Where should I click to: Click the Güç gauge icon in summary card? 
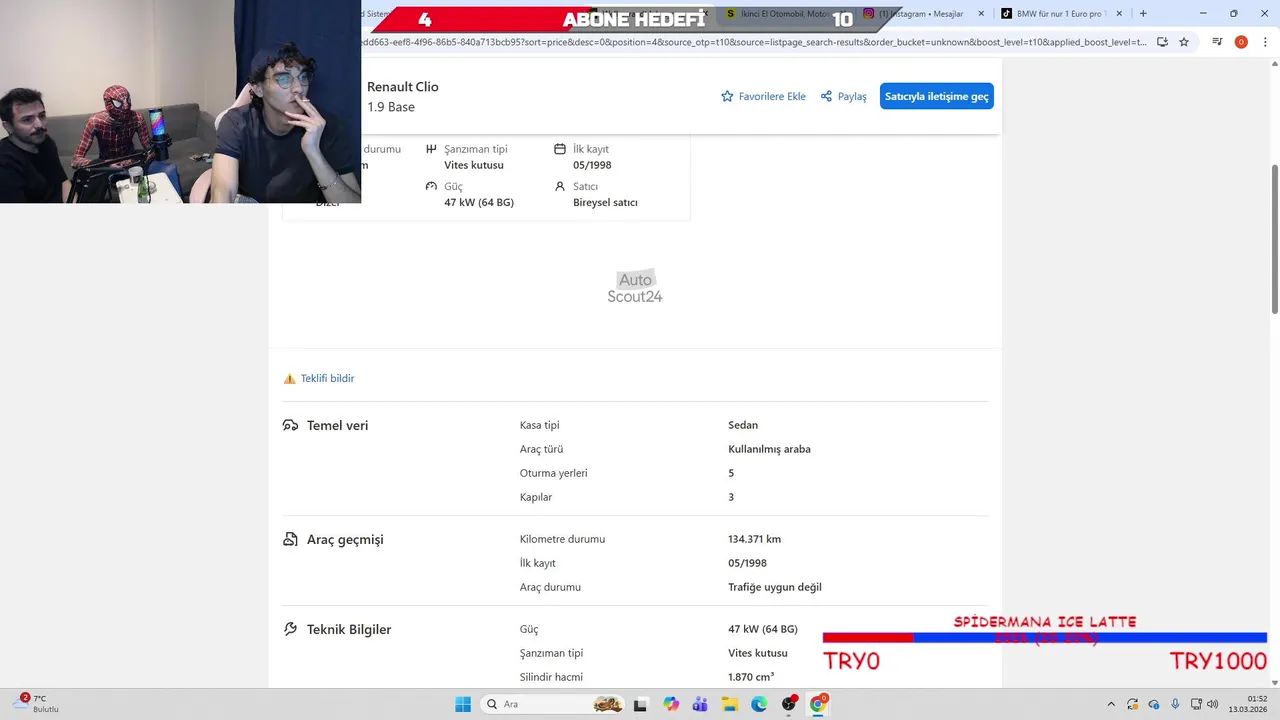[431, 186]
